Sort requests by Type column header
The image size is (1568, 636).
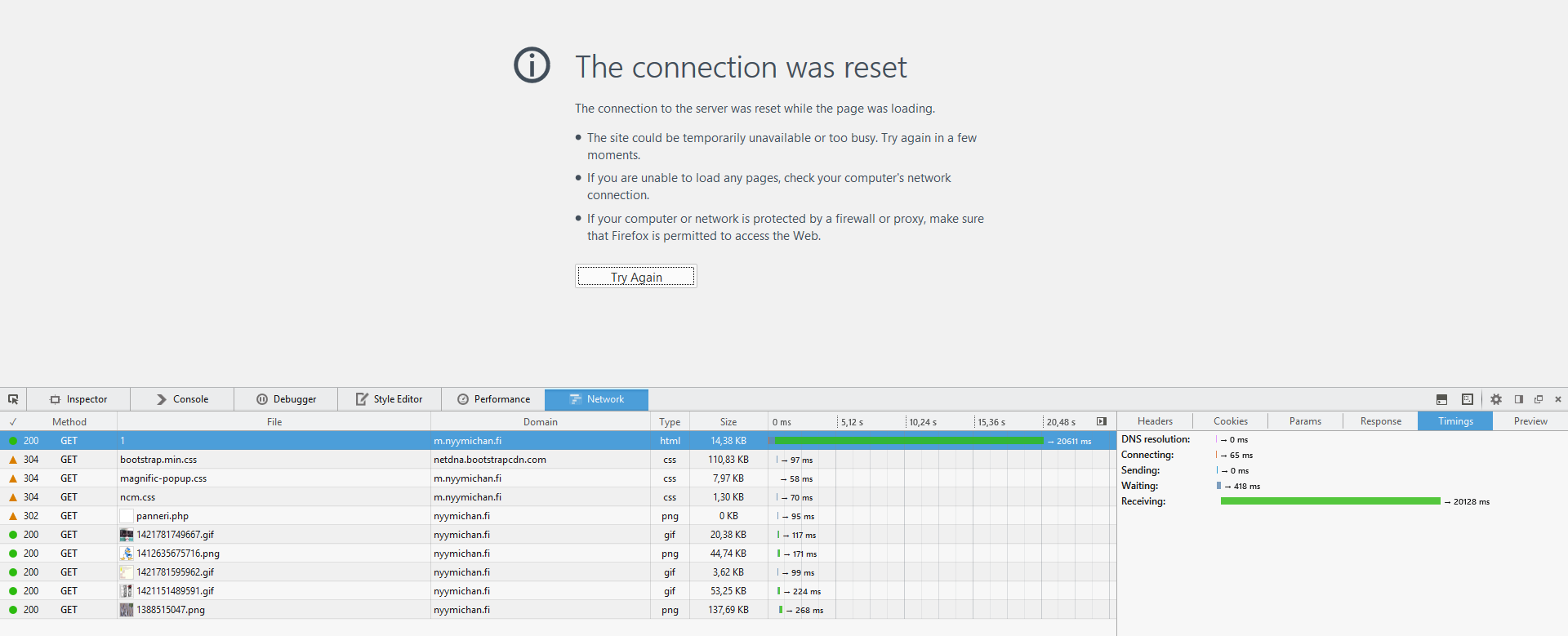670,422
